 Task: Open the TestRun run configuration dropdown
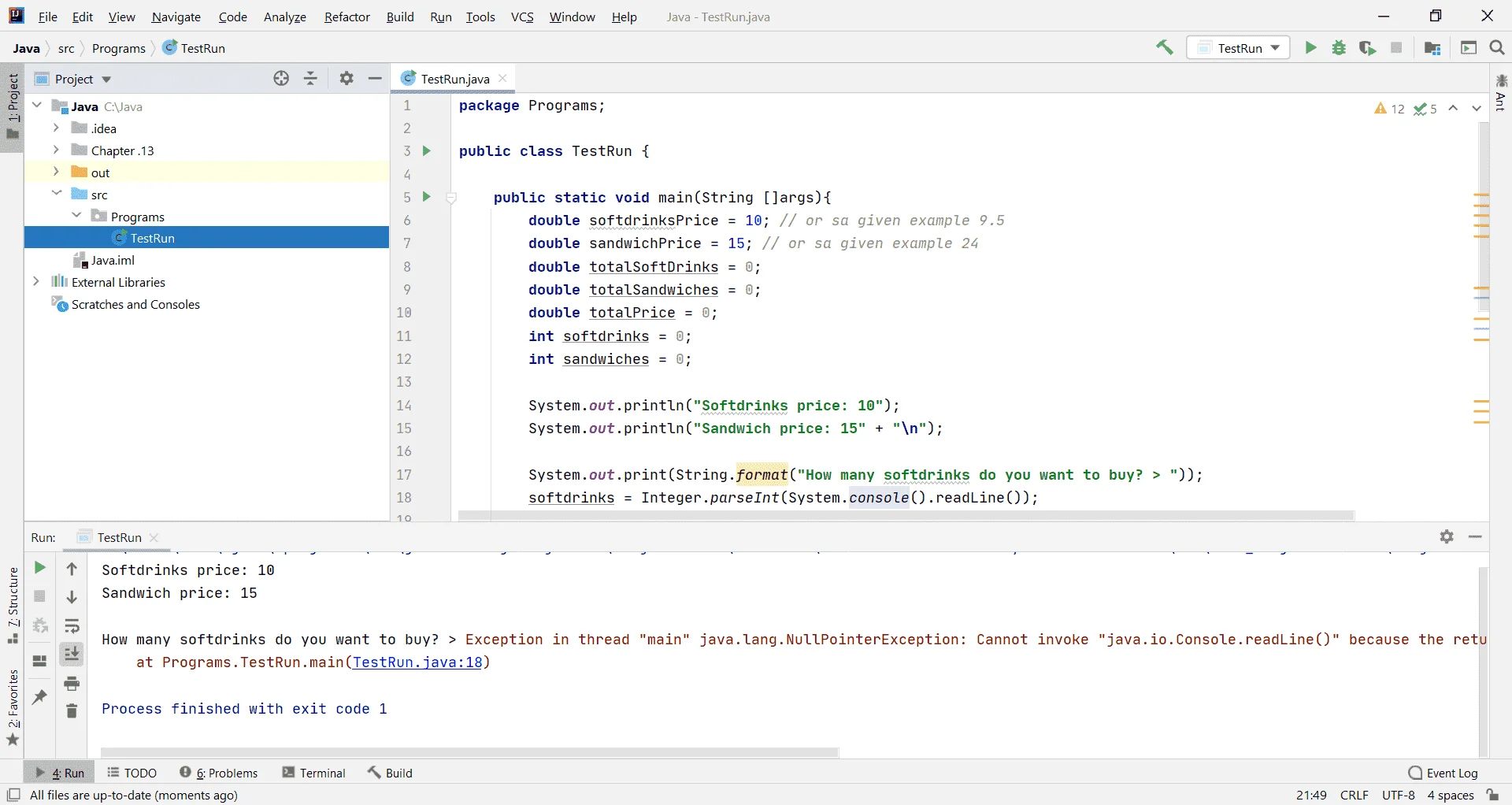1239,48
